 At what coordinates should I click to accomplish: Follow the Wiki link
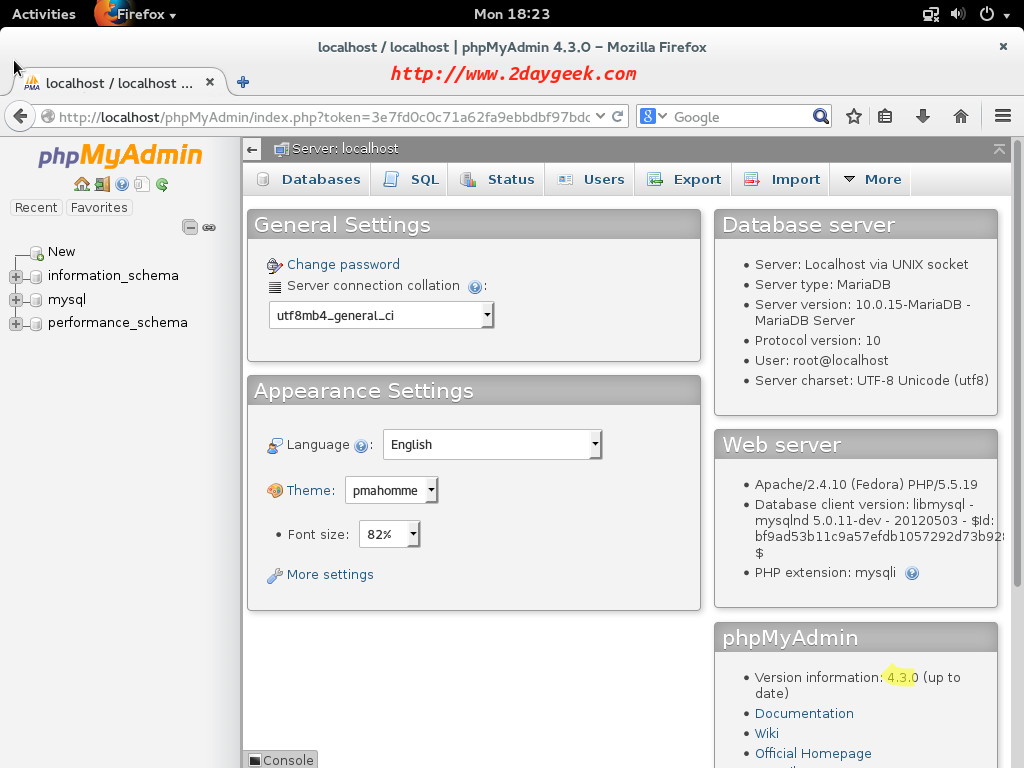767,733
